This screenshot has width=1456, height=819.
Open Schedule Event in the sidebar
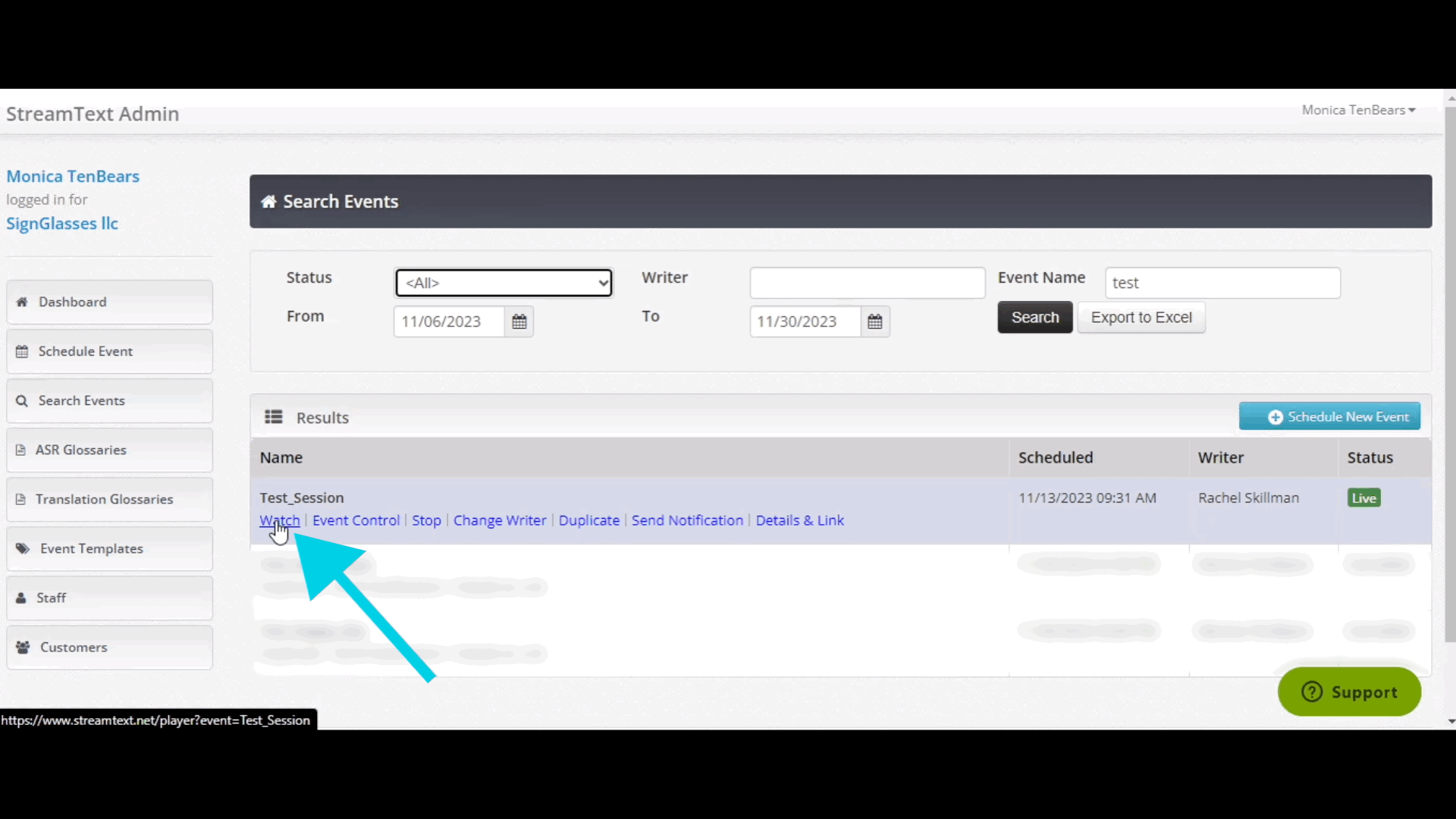[x=109, y=351]
